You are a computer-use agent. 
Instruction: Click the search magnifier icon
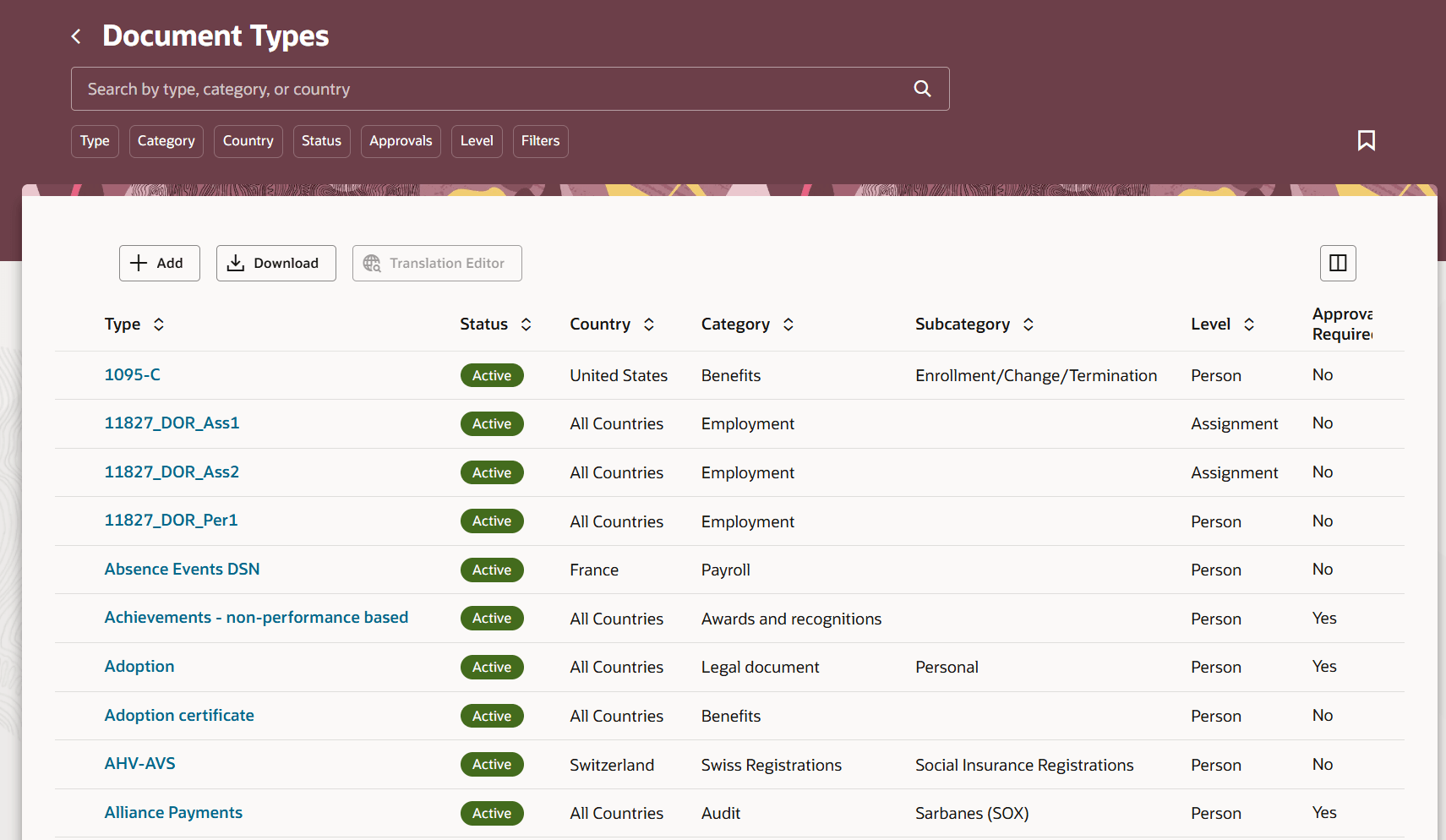click(921, 88)
